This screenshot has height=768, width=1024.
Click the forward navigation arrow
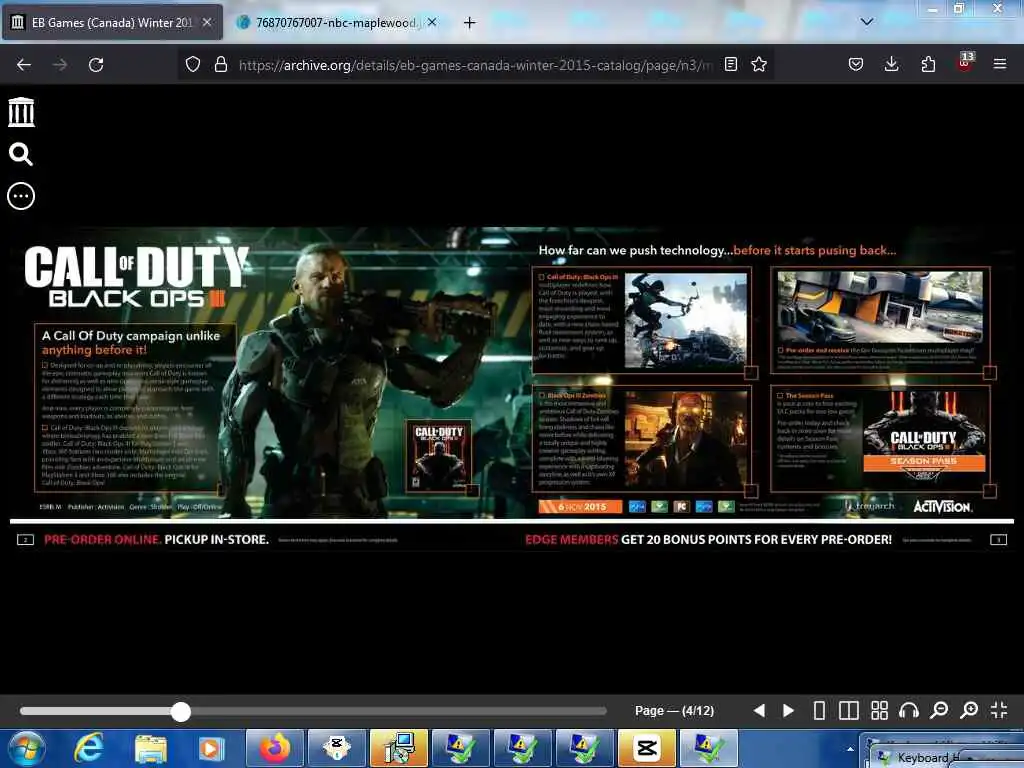pyautogui.click(x=60, y=65)
